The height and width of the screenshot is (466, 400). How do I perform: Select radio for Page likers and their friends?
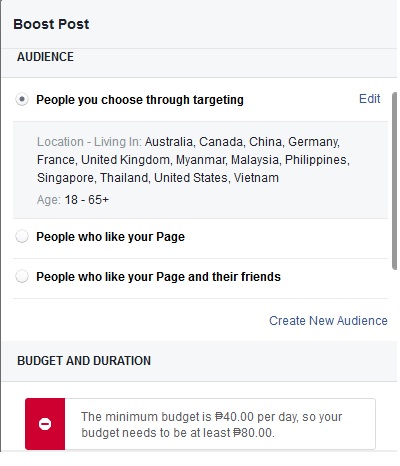pyautogui.click(x=22, y=277)
